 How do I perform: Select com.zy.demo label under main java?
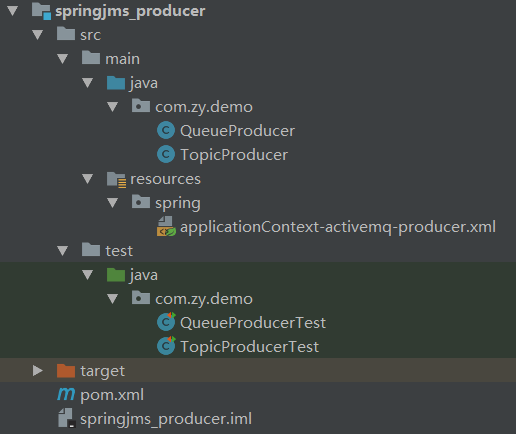point(204,107)
